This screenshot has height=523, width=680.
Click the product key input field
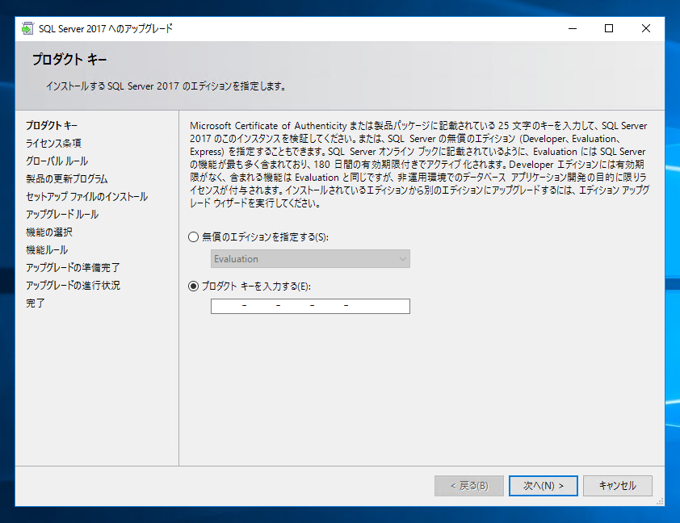310,306
